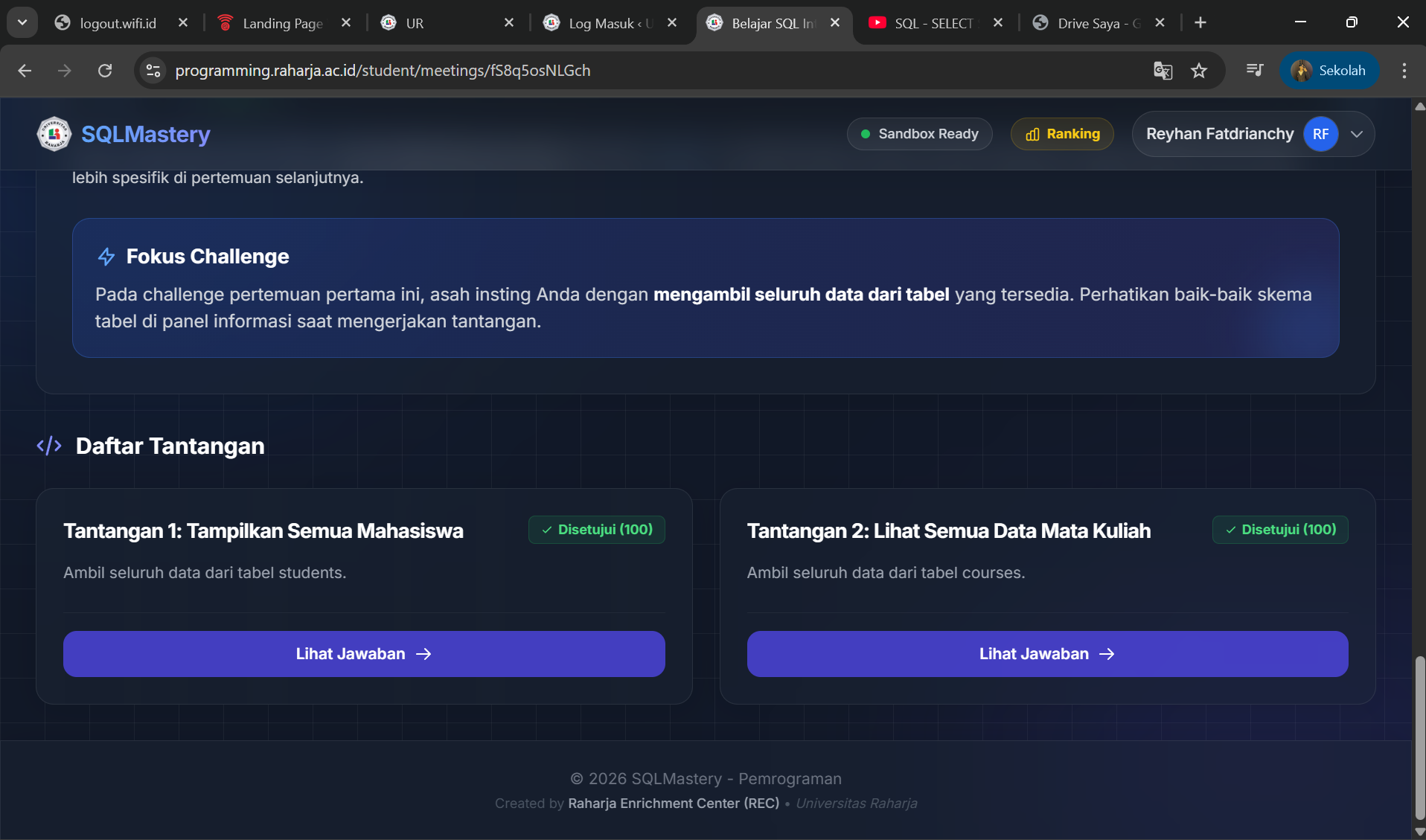The image size is (1426, 840).
Task: Click Lihat Jawaban for Tantangan 2
Action: click(1047, 654)
